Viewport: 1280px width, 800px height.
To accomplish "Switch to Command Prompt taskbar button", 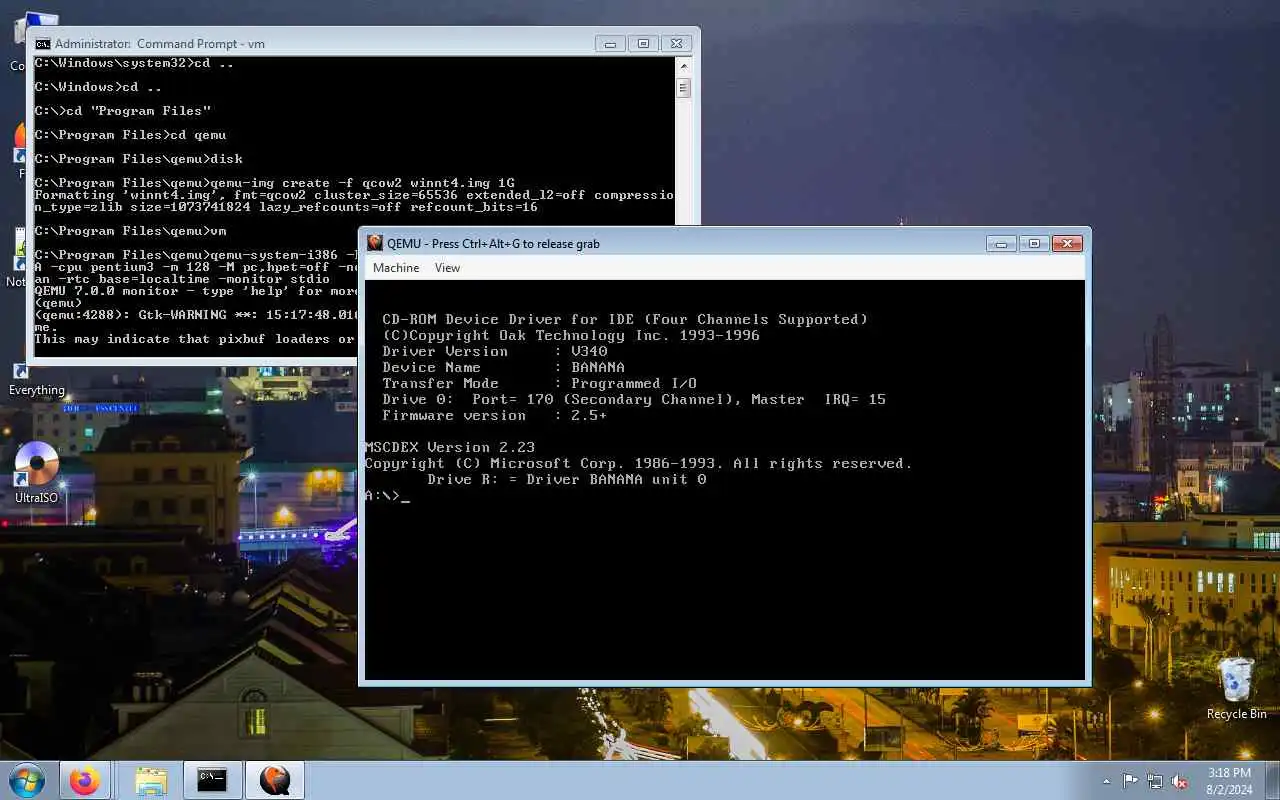I will click(212, 780).
